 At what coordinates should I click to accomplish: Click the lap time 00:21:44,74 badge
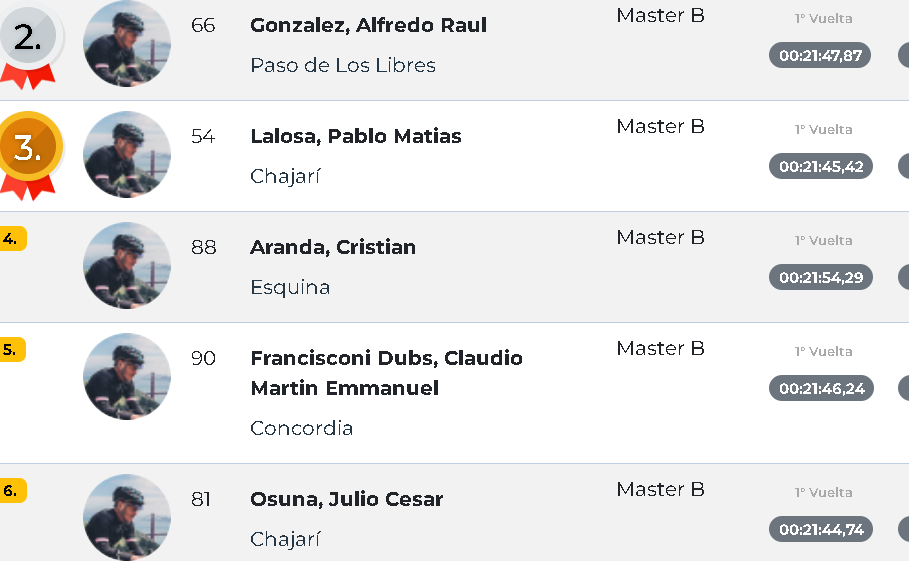[820, 529]
